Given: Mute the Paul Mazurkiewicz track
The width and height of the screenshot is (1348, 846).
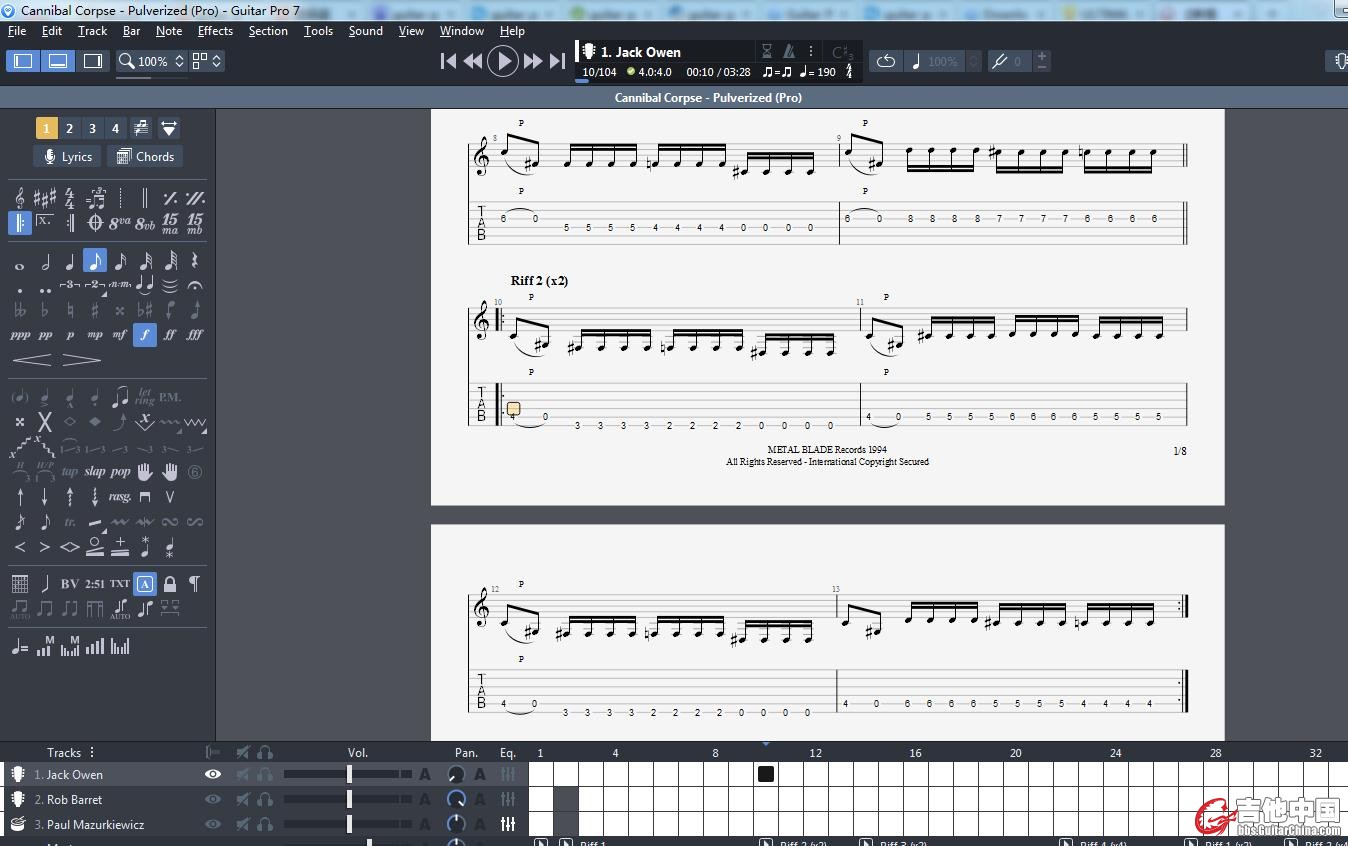Looking at the screenshot, I should point(242,825).
